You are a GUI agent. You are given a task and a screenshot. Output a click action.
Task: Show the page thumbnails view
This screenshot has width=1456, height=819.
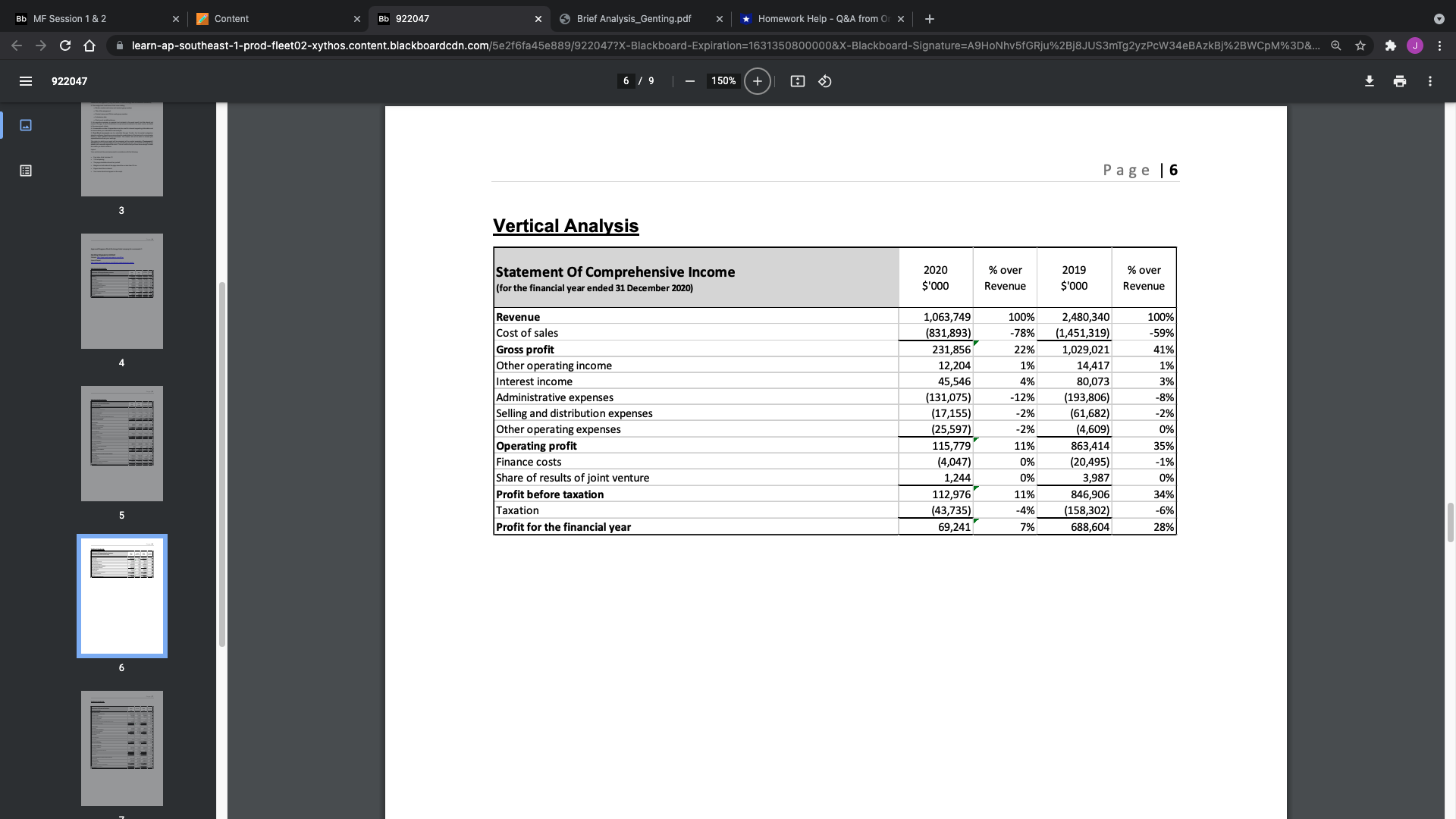point(25,125)
